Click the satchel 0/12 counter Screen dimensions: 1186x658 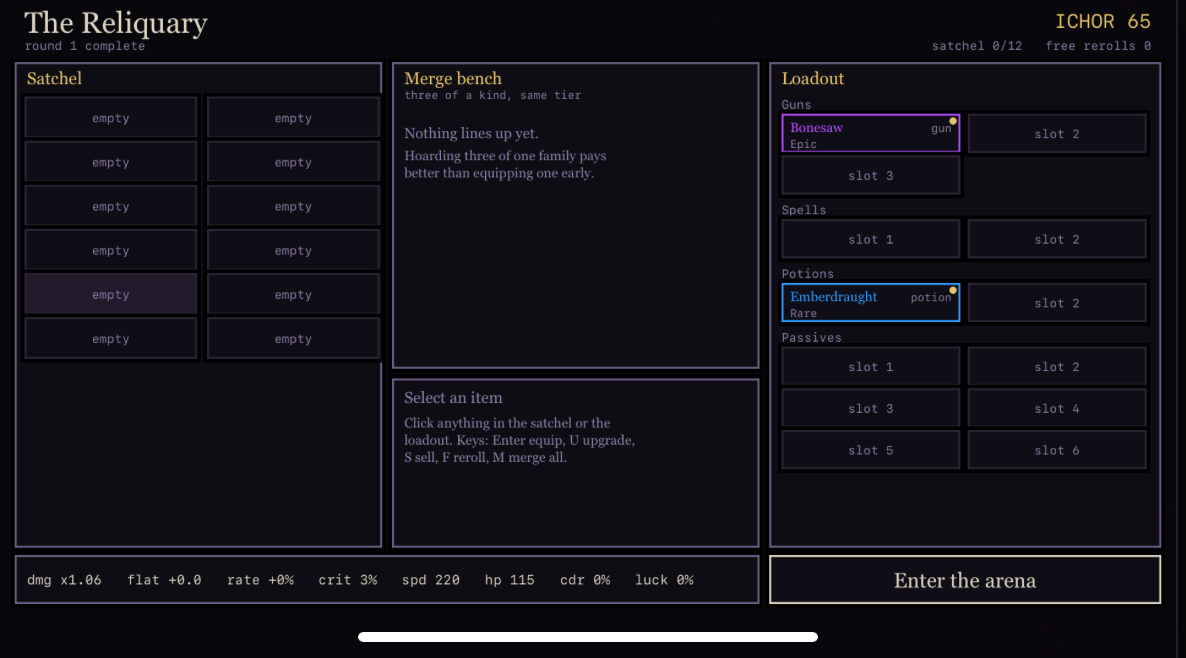pyautogui.click(x=976, y=46)
